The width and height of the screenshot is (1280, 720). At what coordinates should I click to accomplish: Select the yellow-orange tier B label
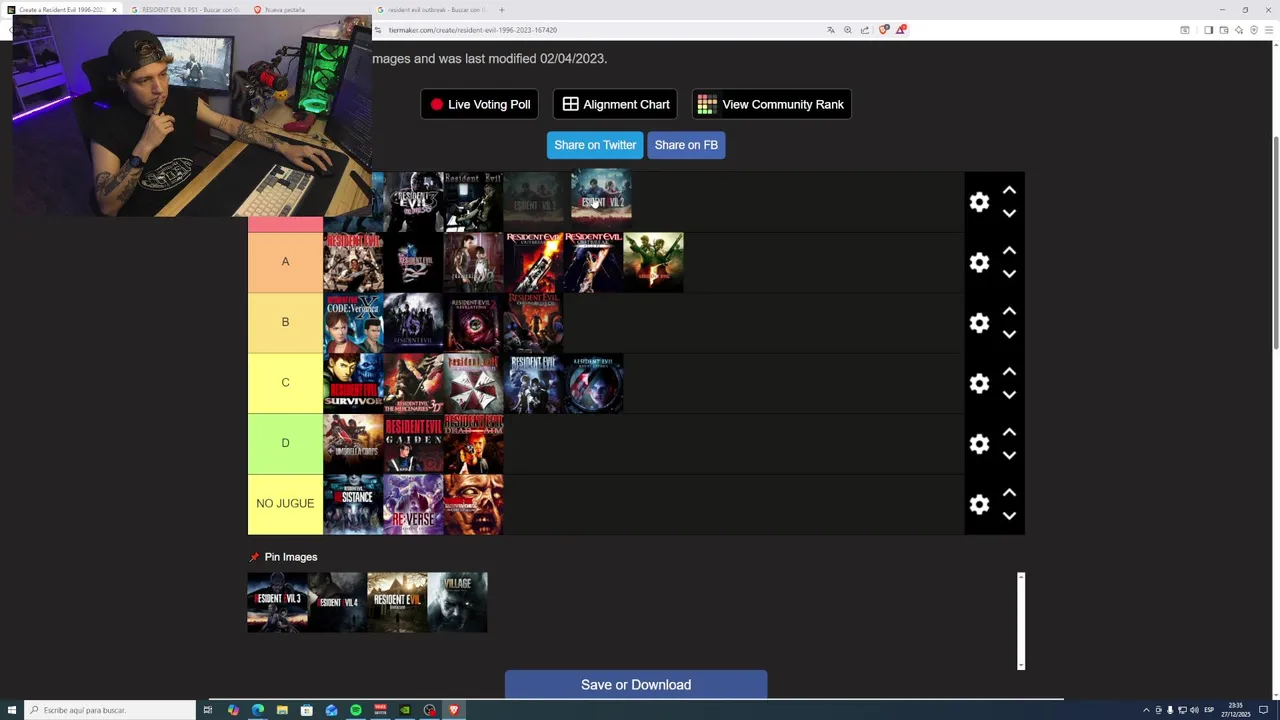pyautogui.click(x=285, y=323)
